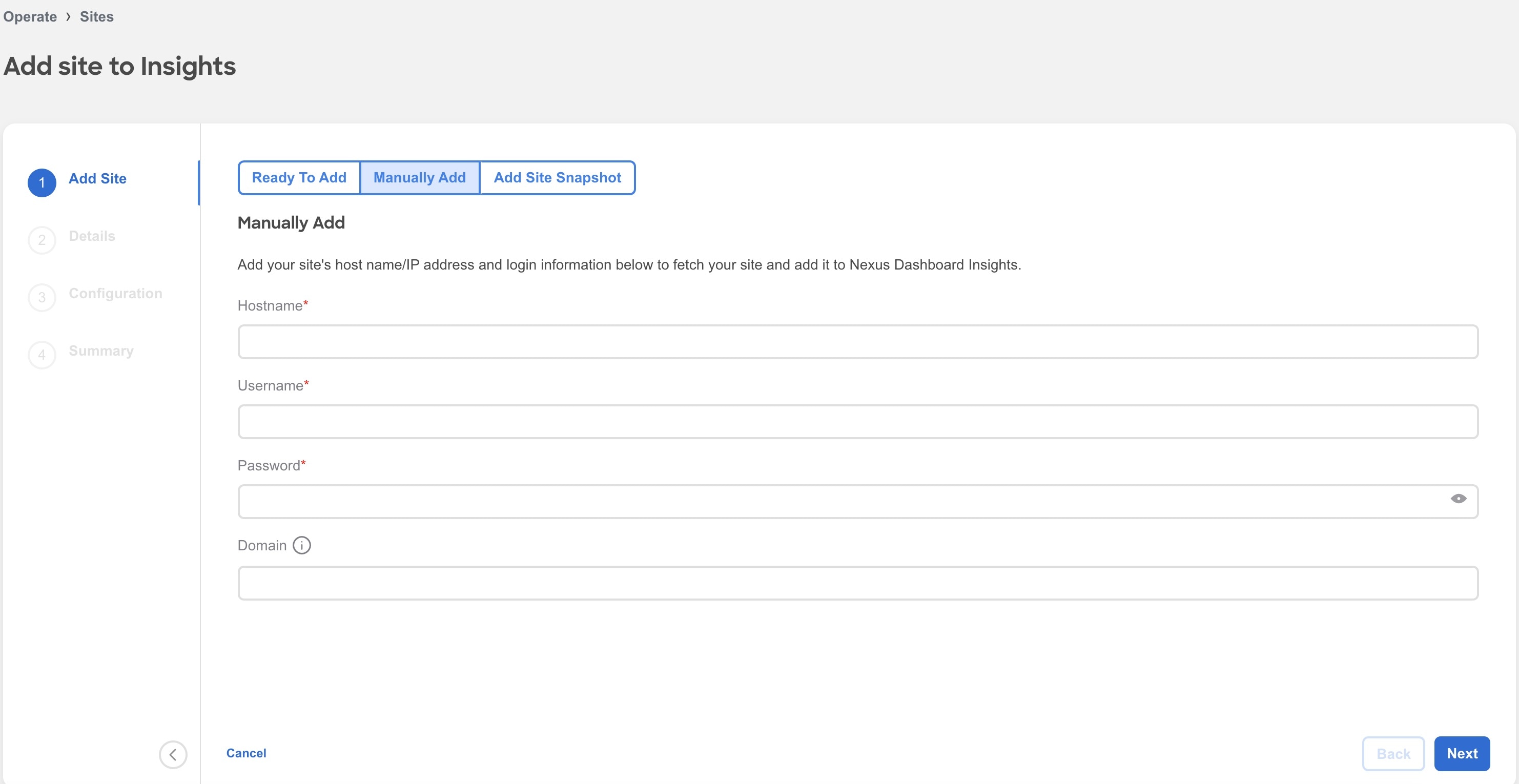Cancel adding the site

(246, 753)
